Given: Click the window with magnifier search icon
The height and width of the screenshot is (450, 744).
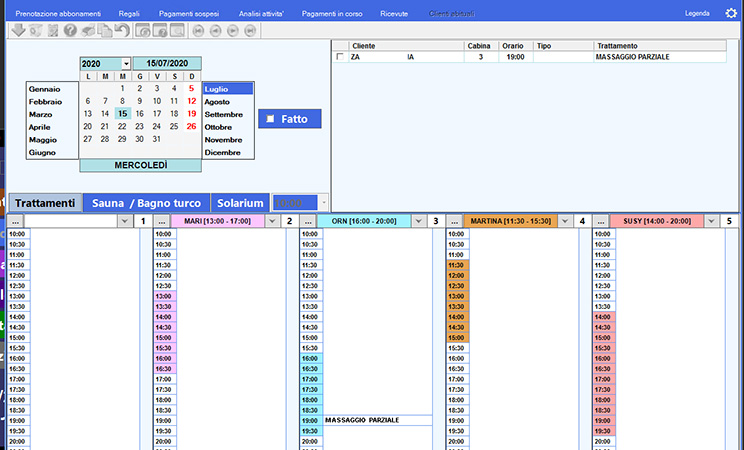Looking at the screenshot, I should tap(177, 30).
